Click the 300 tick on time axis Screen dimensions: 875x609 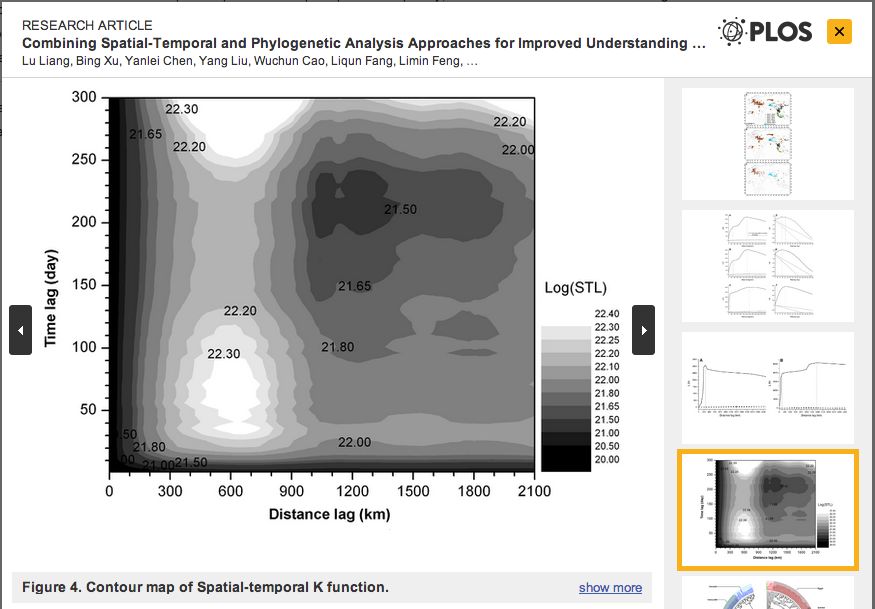[x=84, y=97]
